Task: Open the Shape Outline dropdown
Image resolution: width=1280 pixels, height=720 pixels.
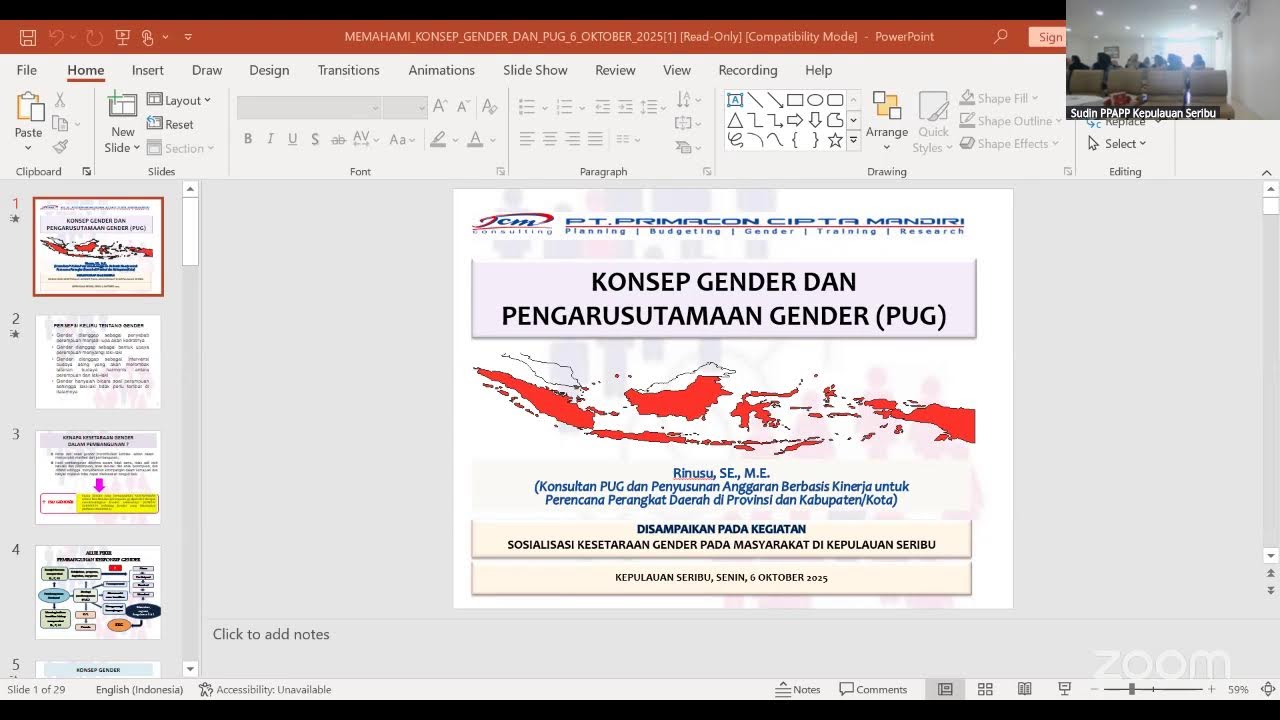Action: [x=1012, y=121]
